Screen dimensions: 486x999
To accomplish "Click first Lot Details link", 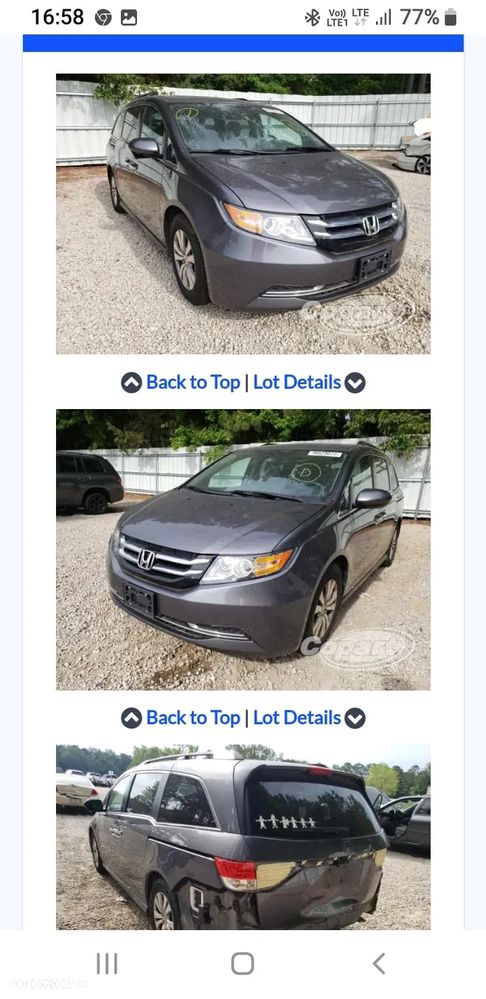I will 297,382.
